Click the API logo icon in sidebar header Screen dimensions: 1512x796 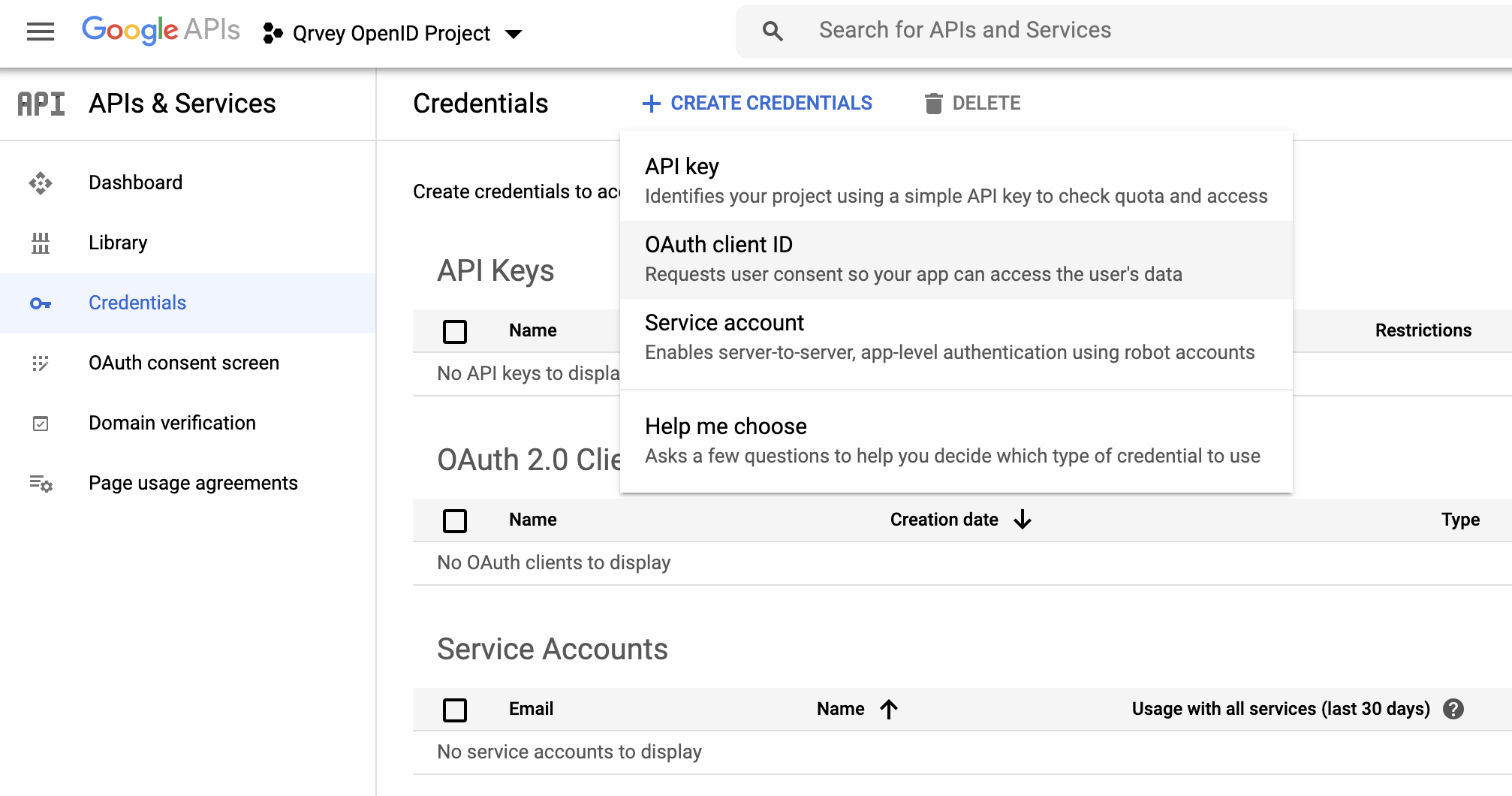tap(41, 104)
